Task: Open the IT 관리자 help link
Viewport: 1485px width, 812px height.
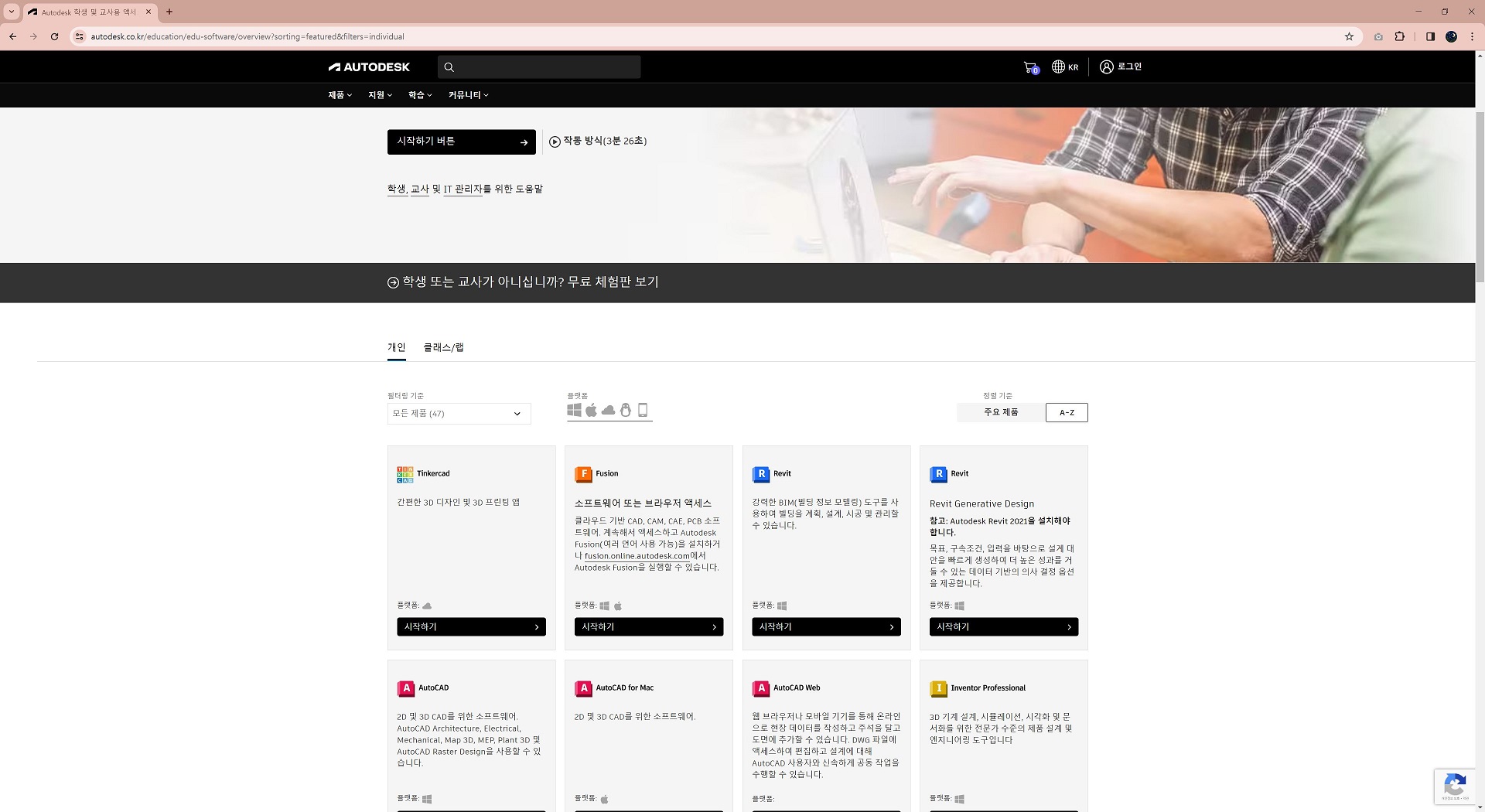Action: [463, 189]
